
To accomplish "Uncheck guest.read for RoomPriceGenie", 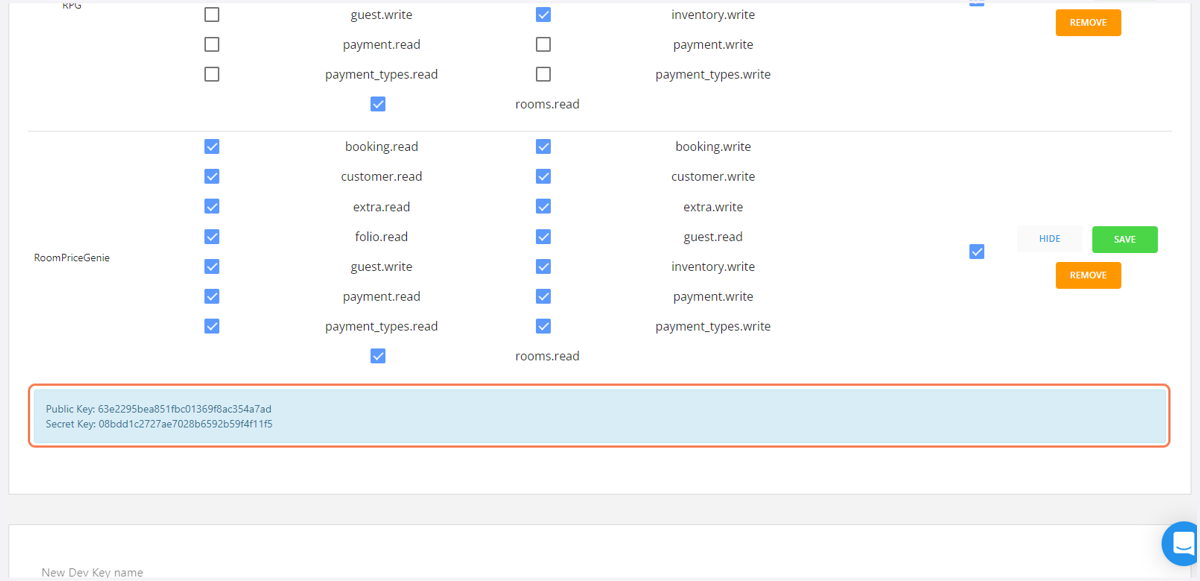I will click(543, 236).
